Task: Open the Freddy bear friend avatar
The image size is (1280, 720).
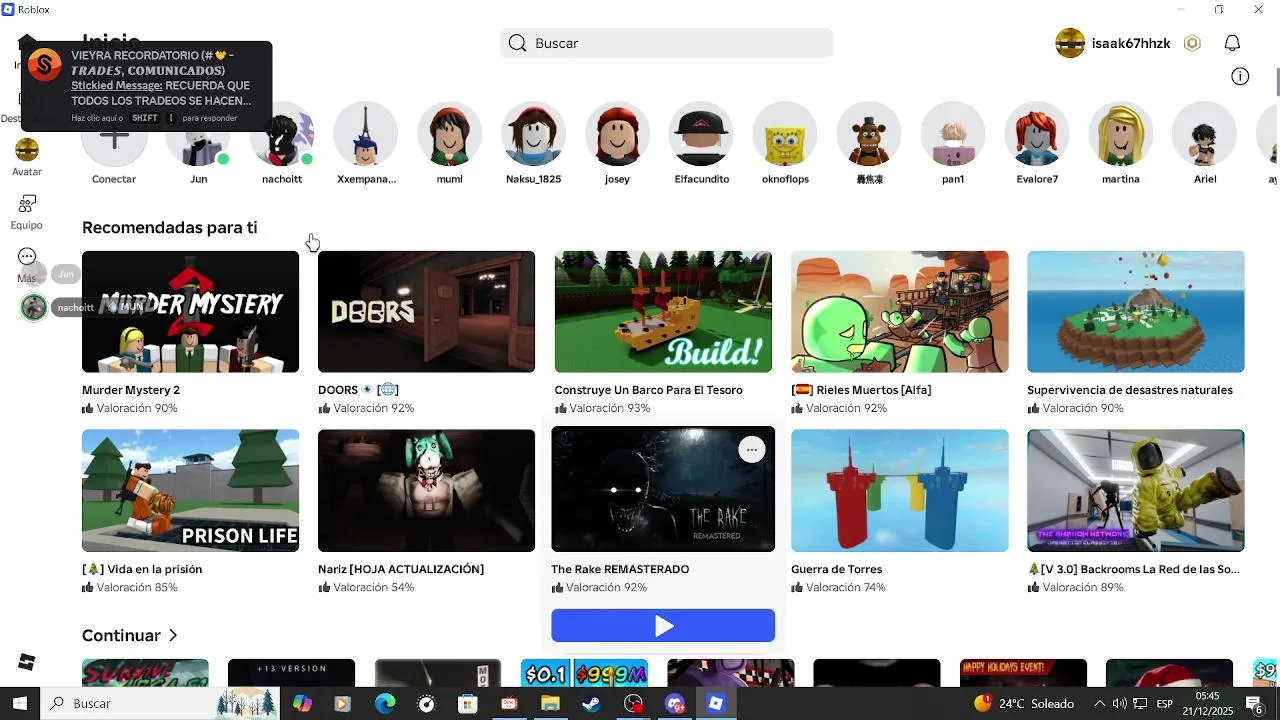Action: [x=869, y=135]
